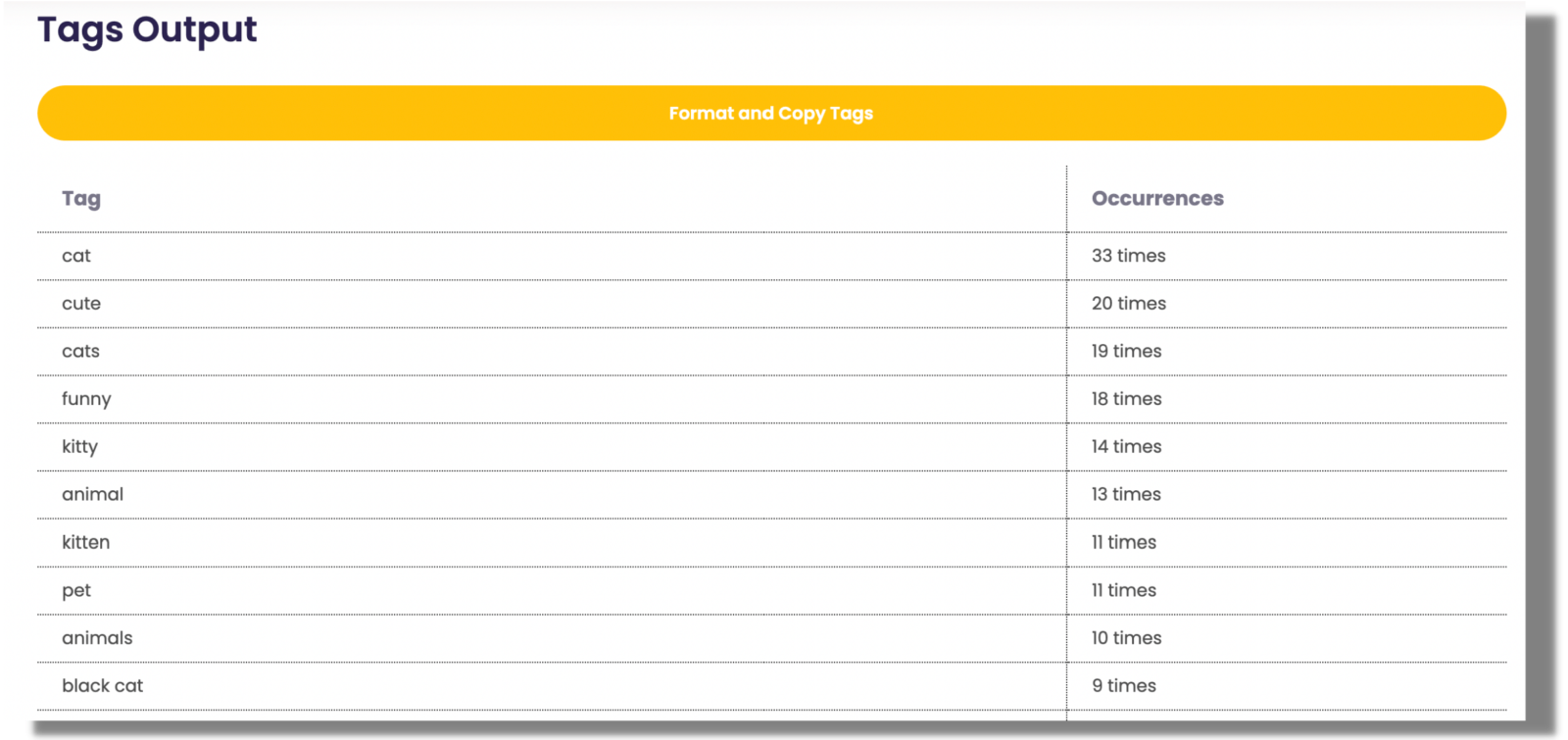1568x740 pixels.
Task: Click the "cute" tag cell
Action: pyautogui.click(x=81, y=304)
